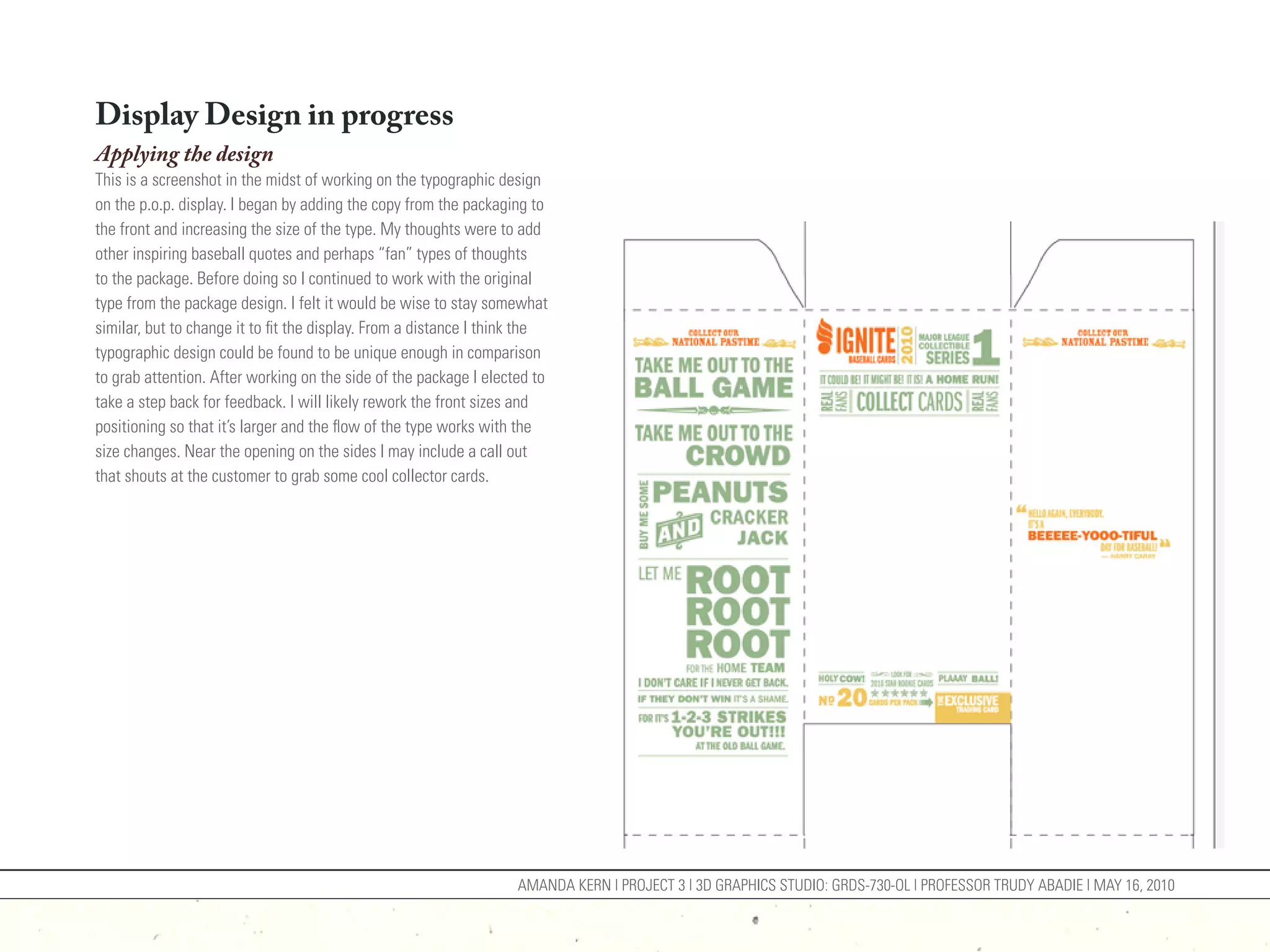The image size is (1270, 952).
Task: Click 'NATIONAL PASTIME' heading on the left panel
Action: coord(715,342)
